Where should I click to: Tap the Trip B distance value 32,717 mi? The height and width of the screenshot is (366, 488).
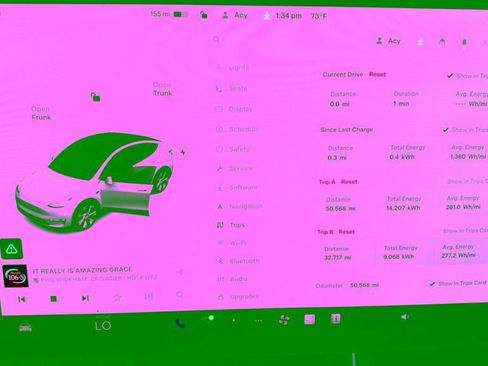[x=338, y=257]
